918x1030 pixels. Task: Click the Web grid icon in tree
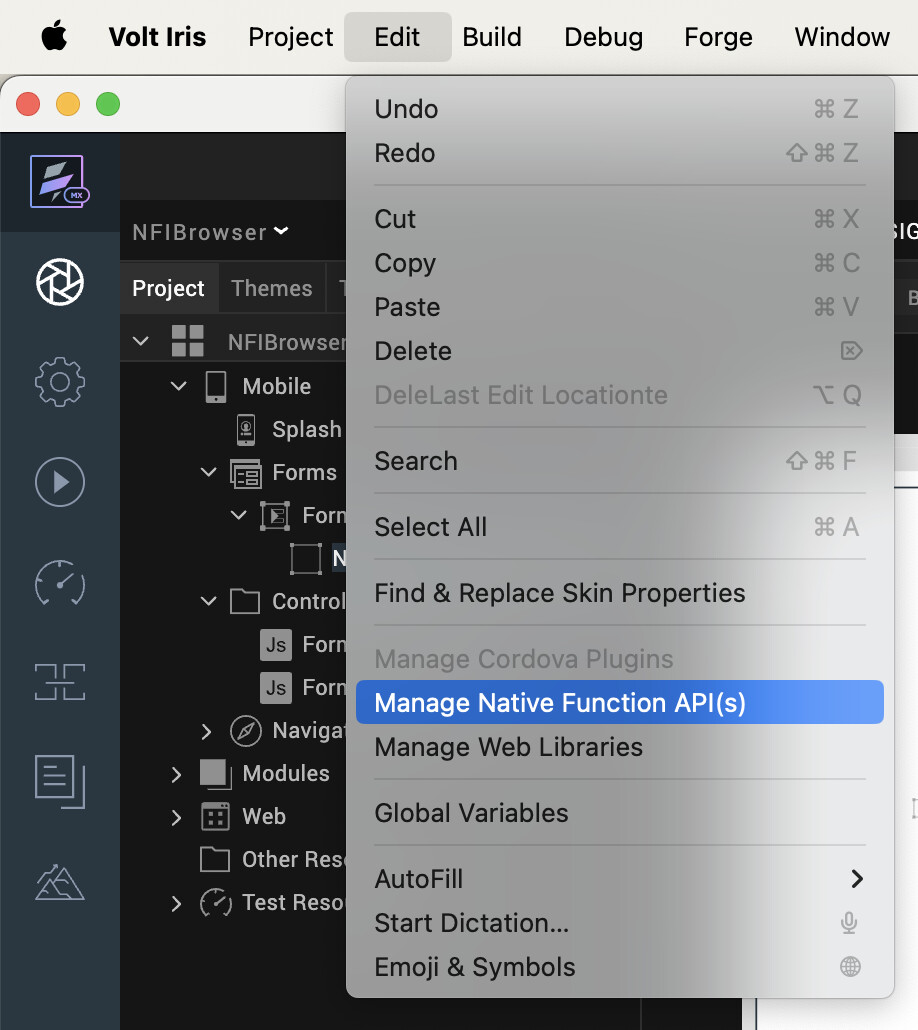216,817
